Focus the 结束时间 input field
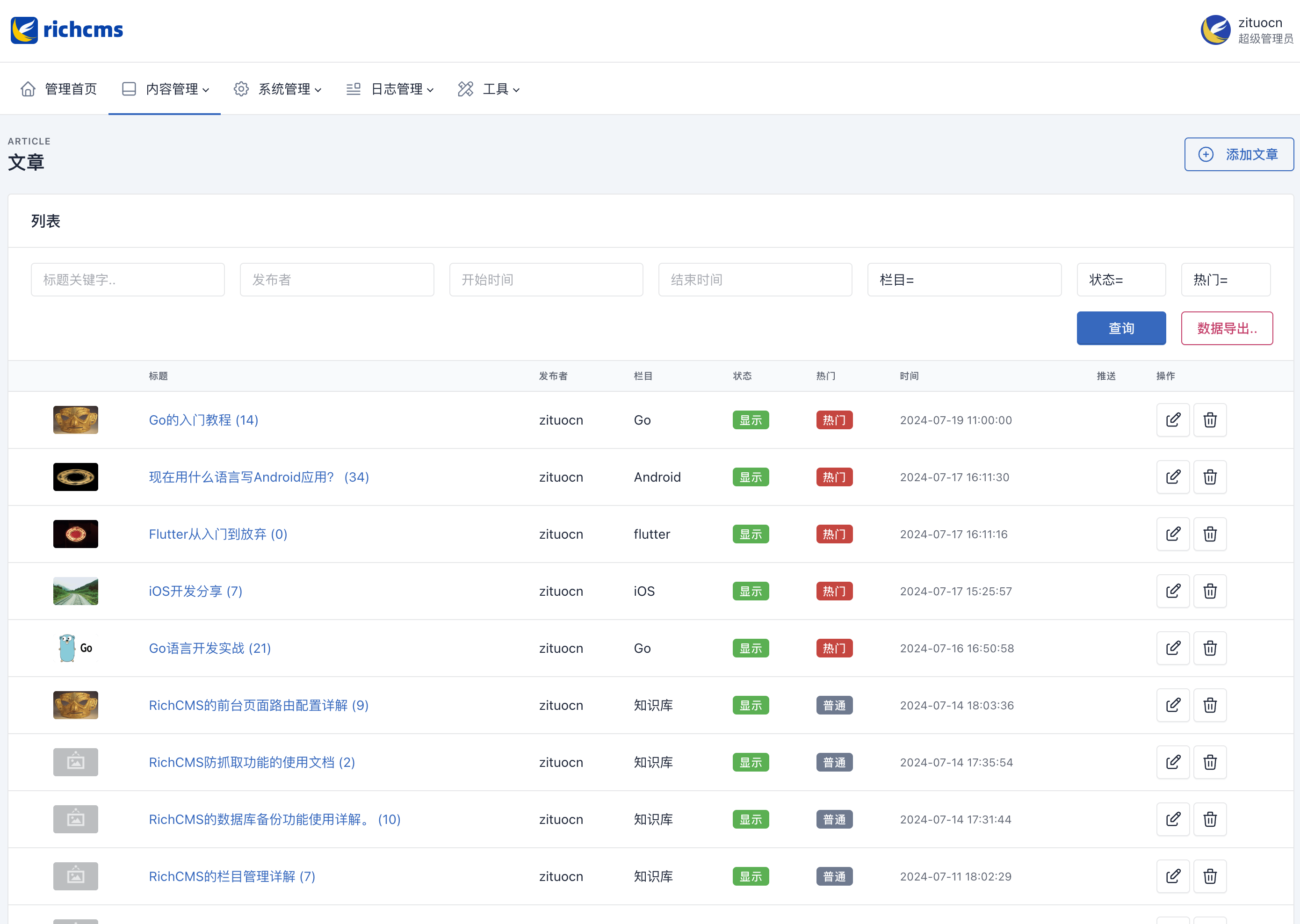The image size is (1300, 924). coord(755,279)
